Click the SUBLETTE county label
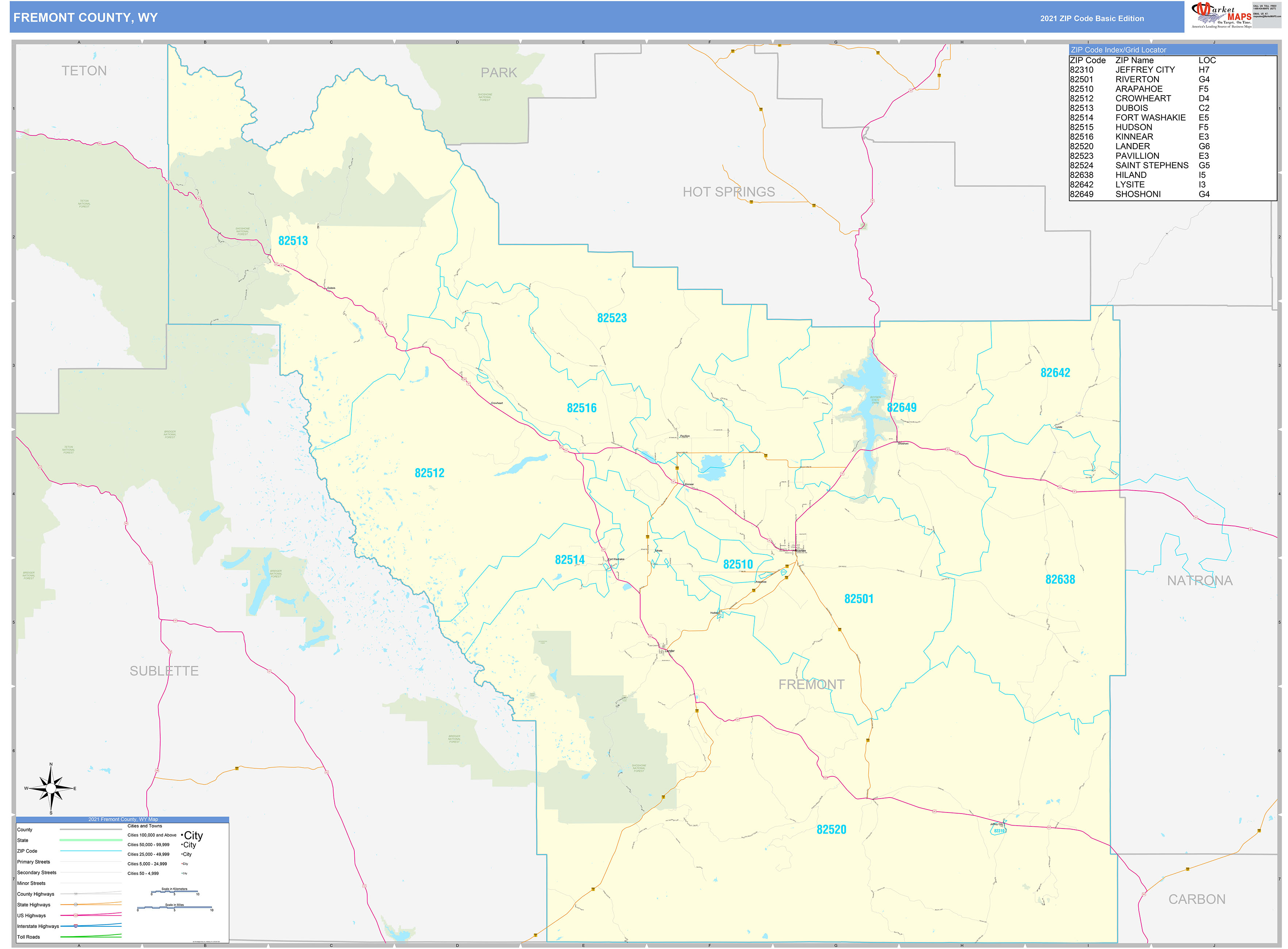This screenshot has height=949, width=1288. (164, 671)
